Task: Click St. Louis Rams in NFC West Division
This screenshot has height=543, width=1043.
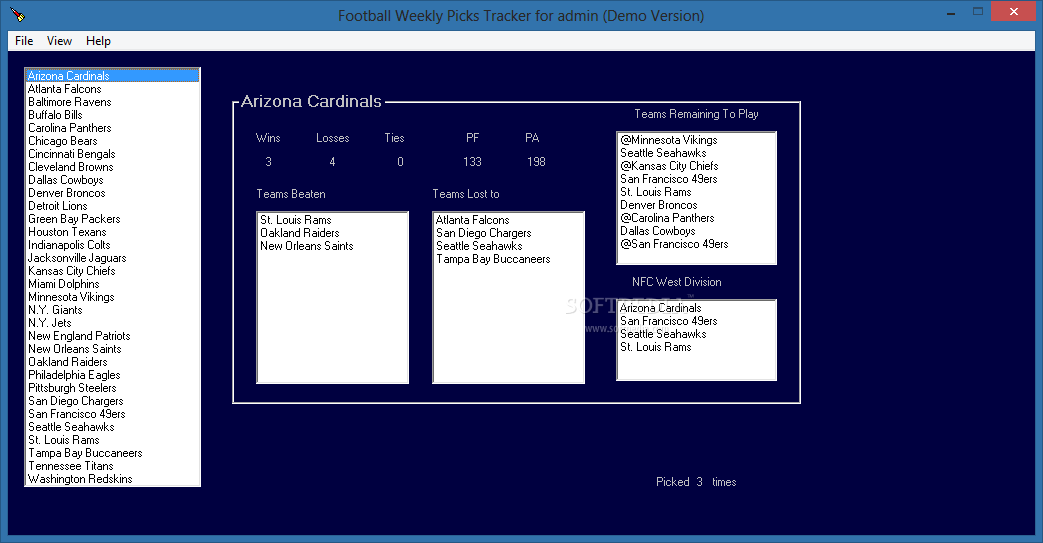Action: coord(696,347)
